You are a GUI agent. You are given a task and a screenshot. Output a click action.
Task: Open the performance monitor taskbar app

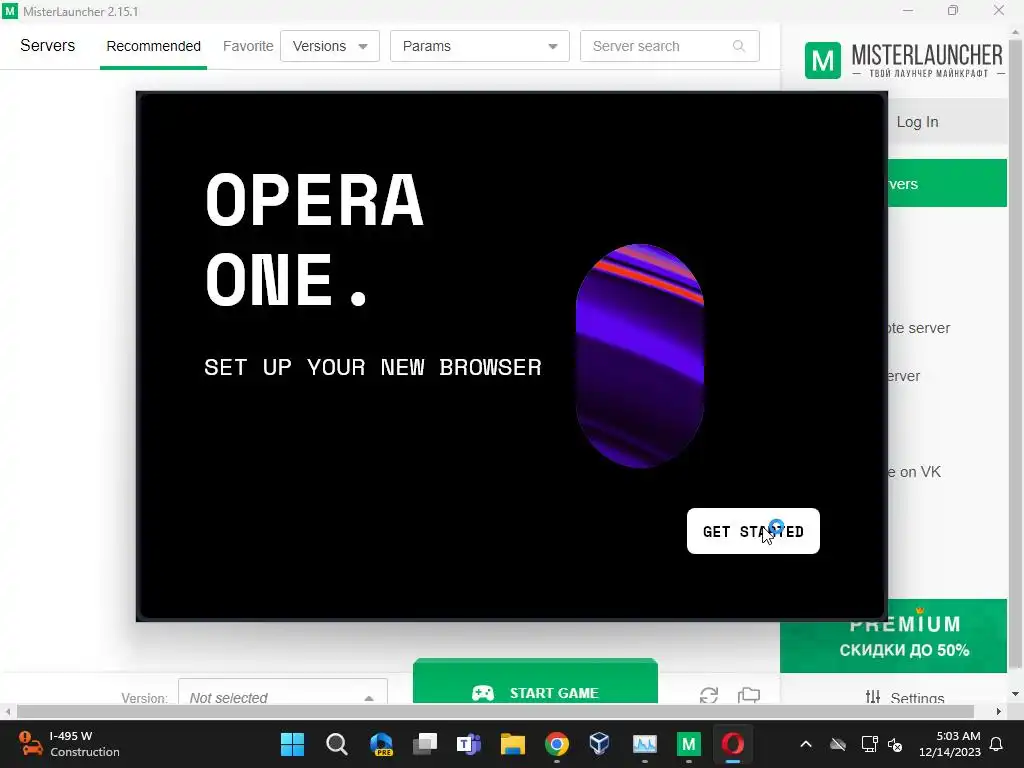(645, 744)
